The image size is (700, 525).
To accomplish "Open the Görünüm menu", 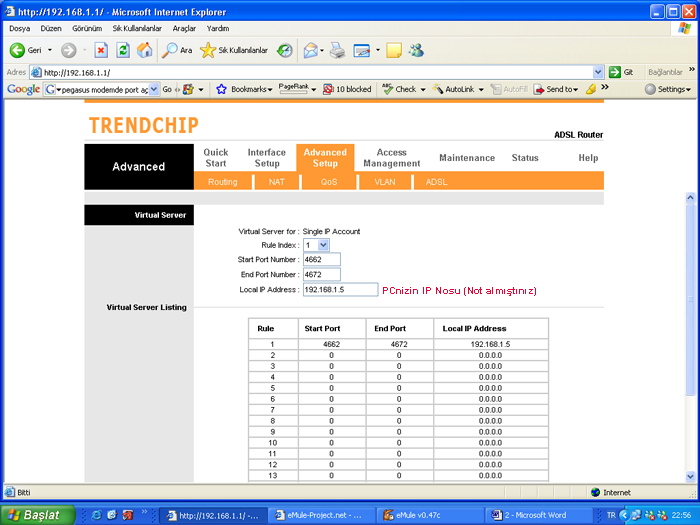I will tap(87, 28).
